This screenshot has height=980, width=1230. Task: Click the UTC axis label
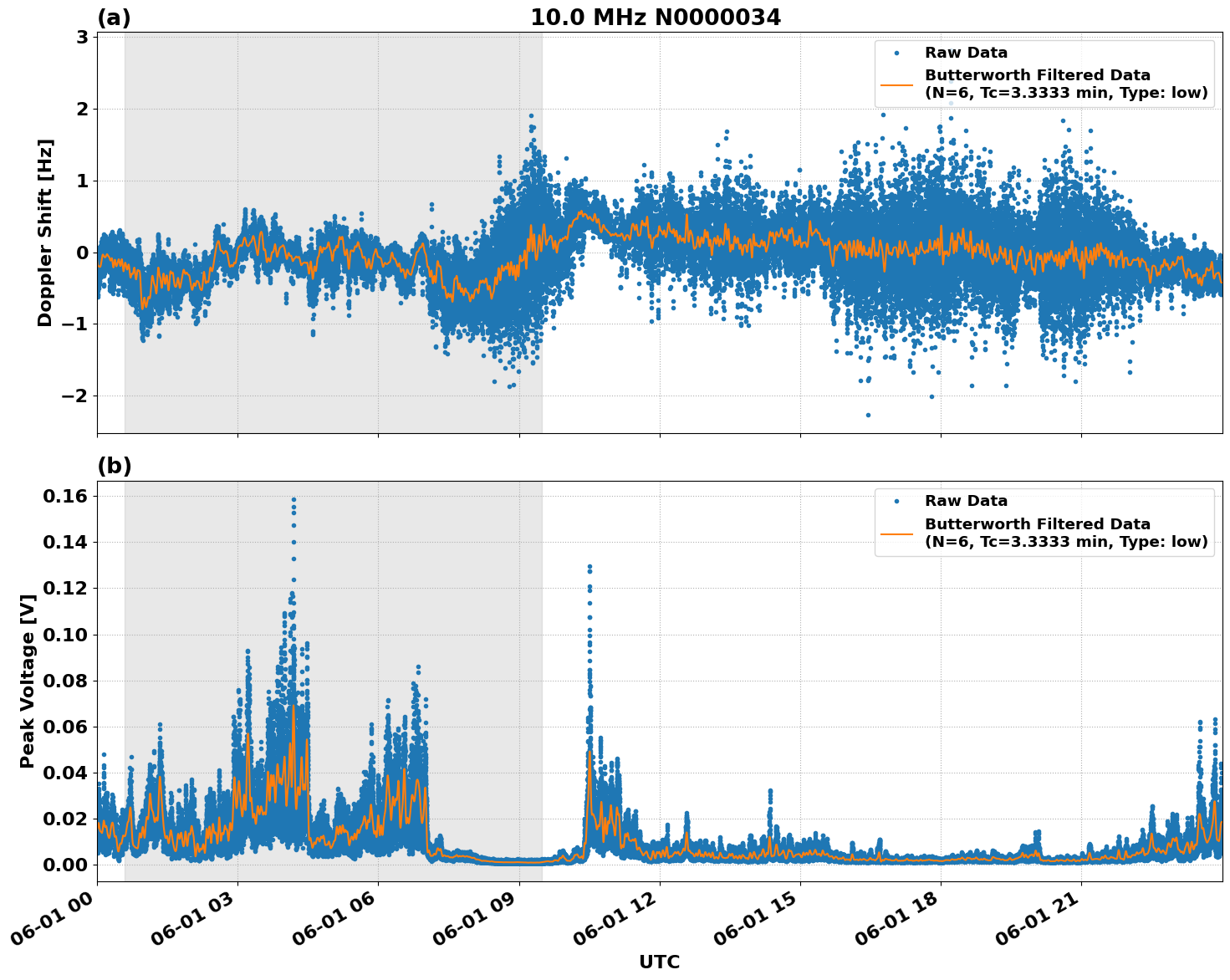660,962
